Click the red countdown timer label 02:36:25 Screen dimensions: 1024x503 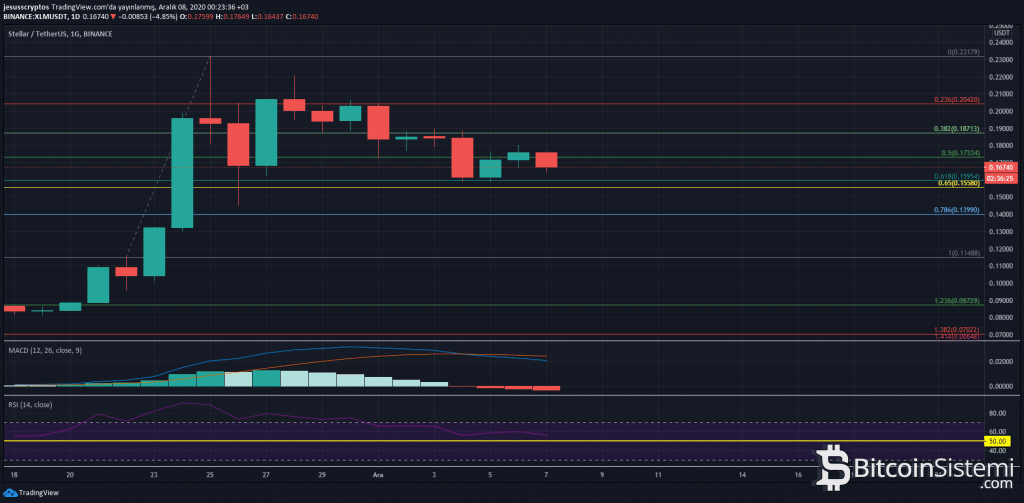1001,178
